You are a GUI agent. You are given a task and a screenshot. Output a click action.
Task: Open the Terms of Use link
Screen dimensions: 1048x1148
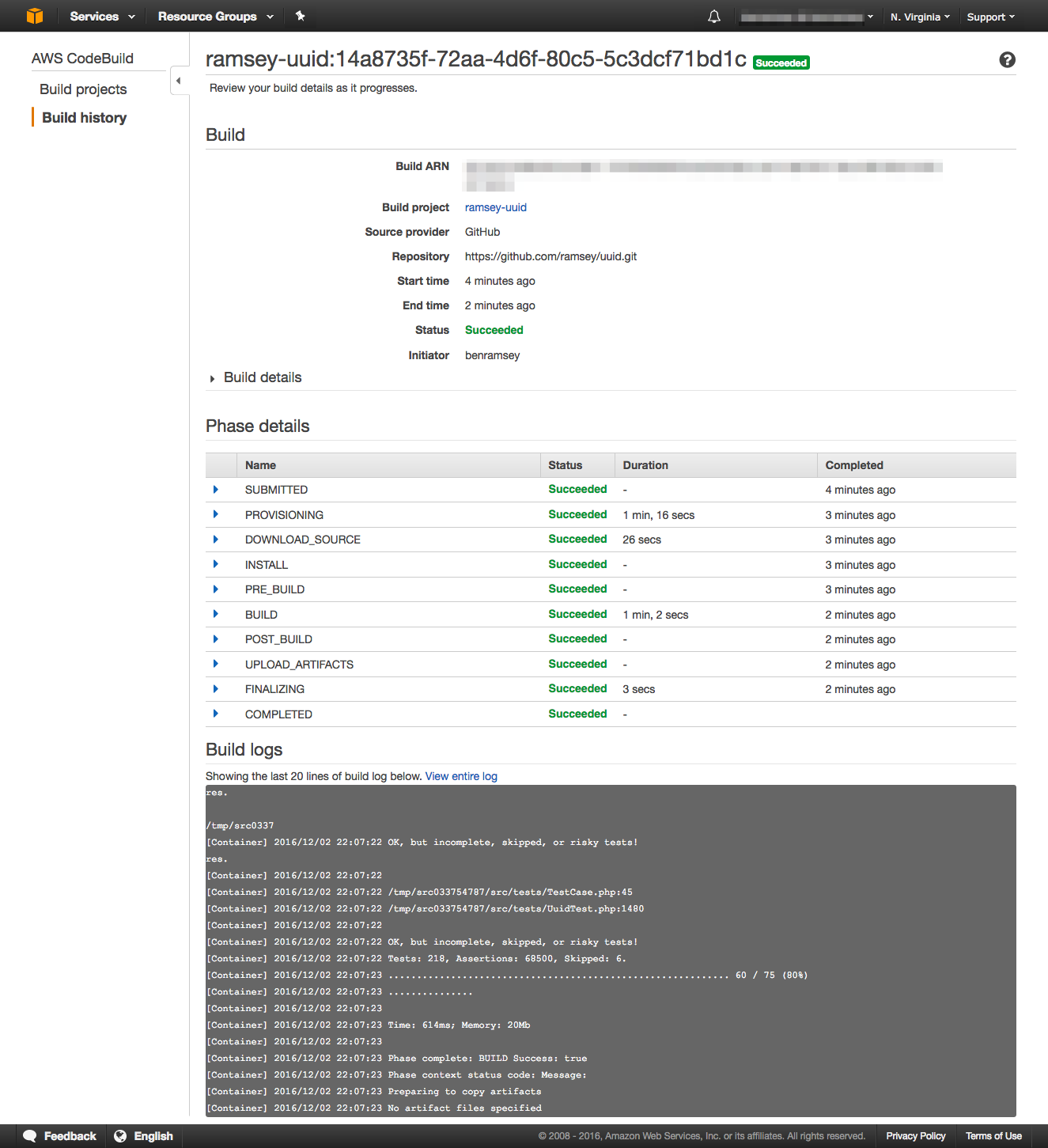(993, 1136)
